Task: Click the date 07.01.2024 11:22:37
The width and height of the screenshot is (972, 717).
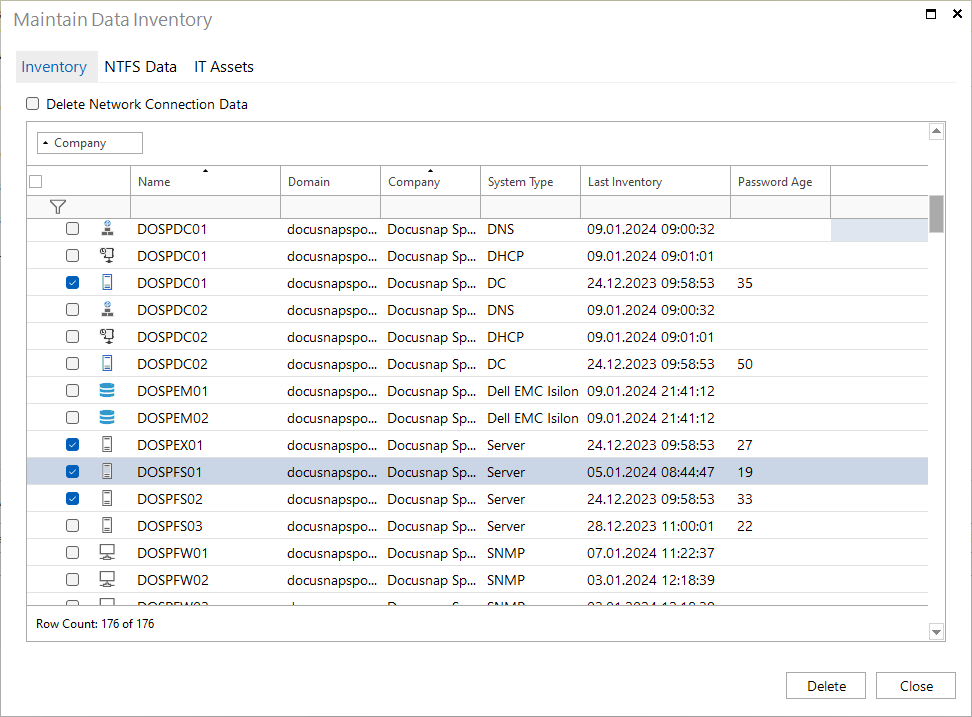Action: (650, 552)
